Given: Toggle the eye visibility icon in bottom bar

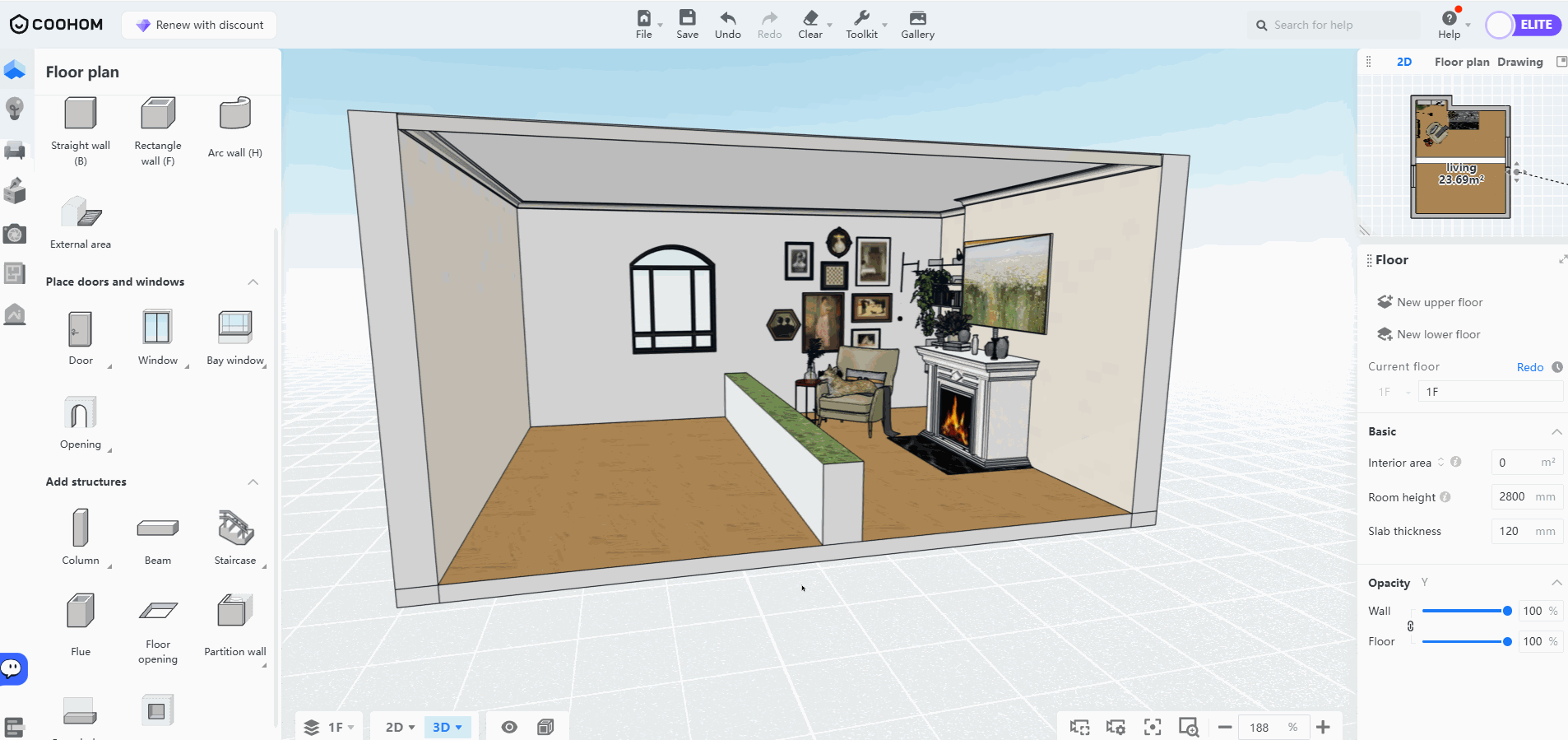Looking at the screenshot, I should pyautogui.click(x=509, y=727).
